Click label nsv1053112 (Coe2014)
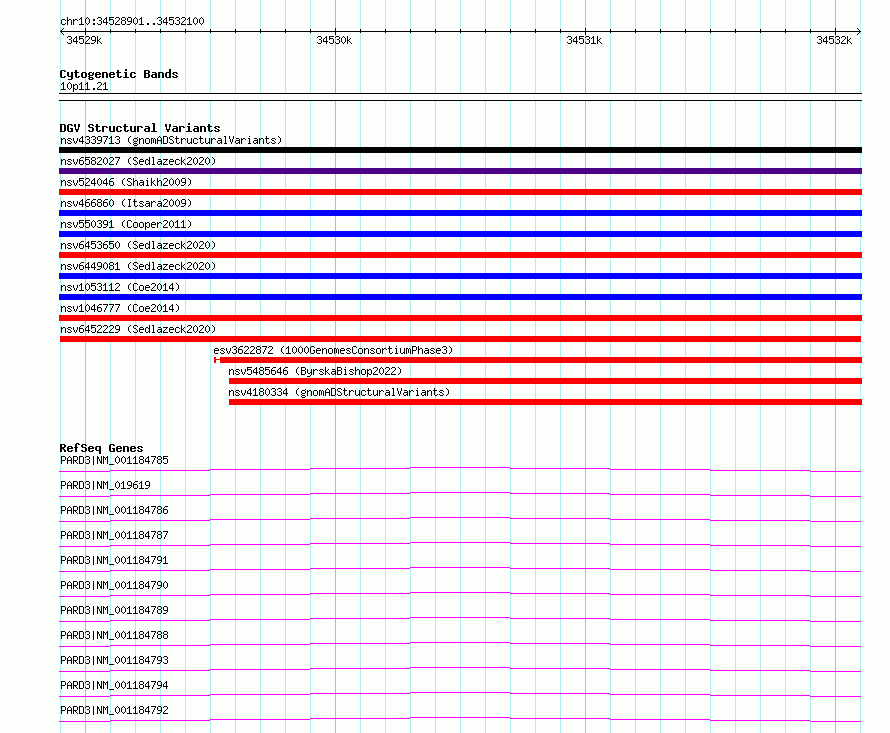Screen dimensions: 890x733 pyautogui.click(x=120, y=287)
